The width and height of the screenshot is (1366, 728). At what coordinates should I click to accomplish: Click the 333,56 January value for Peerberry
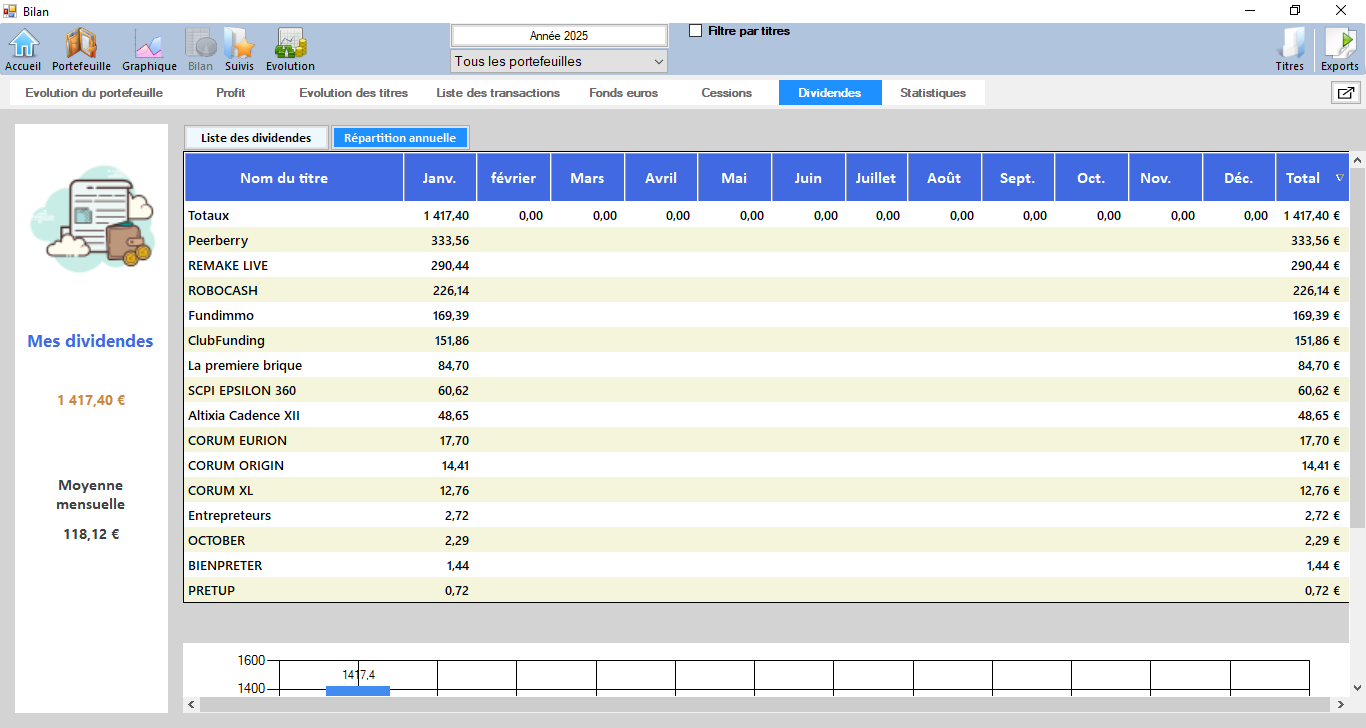pyautogui.click(x=450, y=240)
